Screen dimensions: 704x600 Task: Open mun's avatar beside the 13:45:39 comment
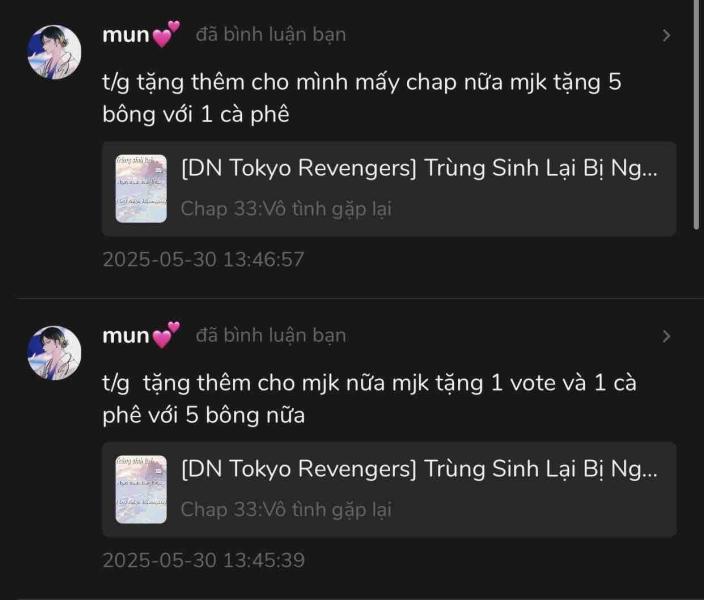[x=54, y=353]
